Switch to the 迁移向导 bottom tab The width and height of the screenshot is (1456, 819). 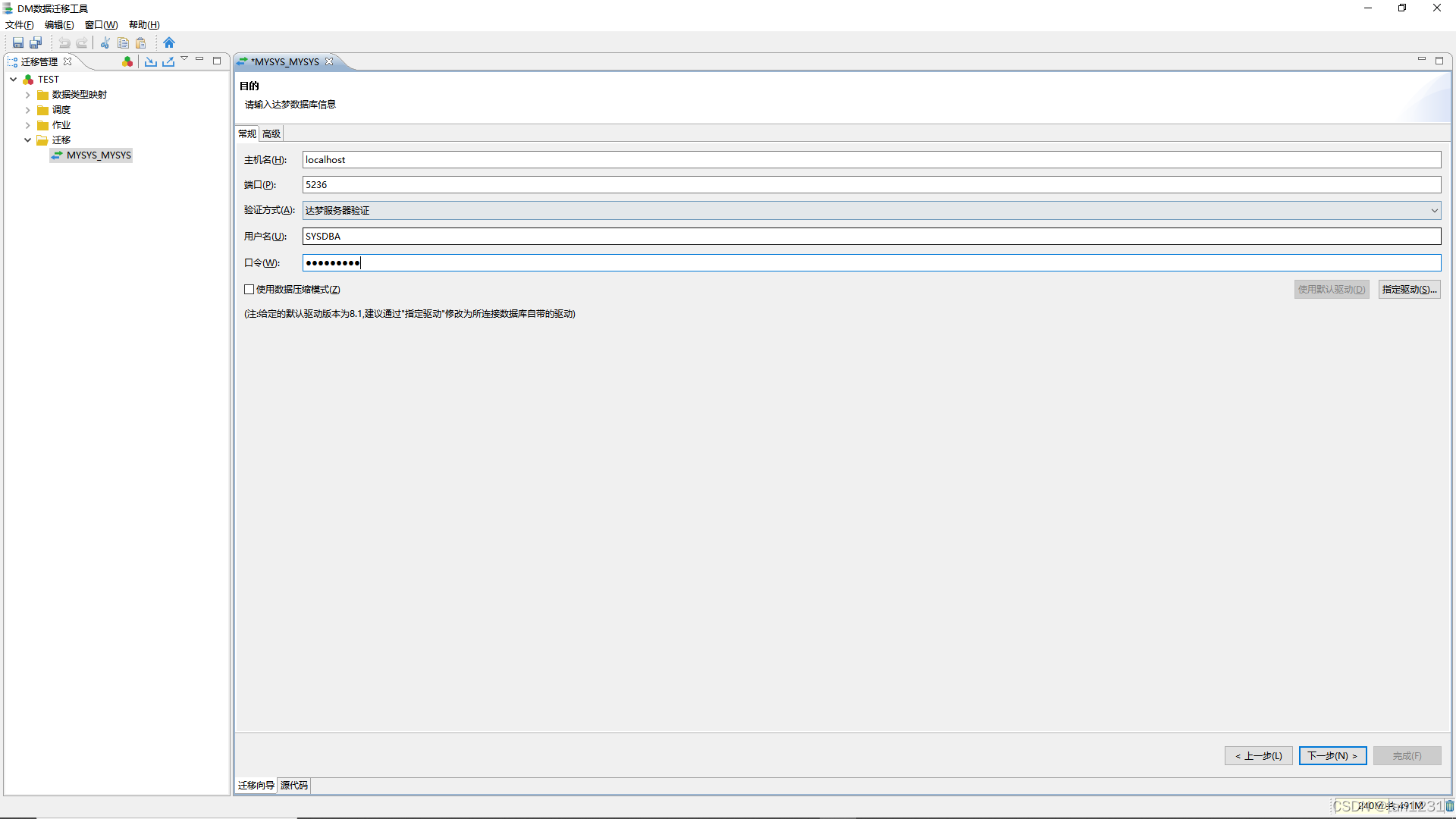point(256,786)
